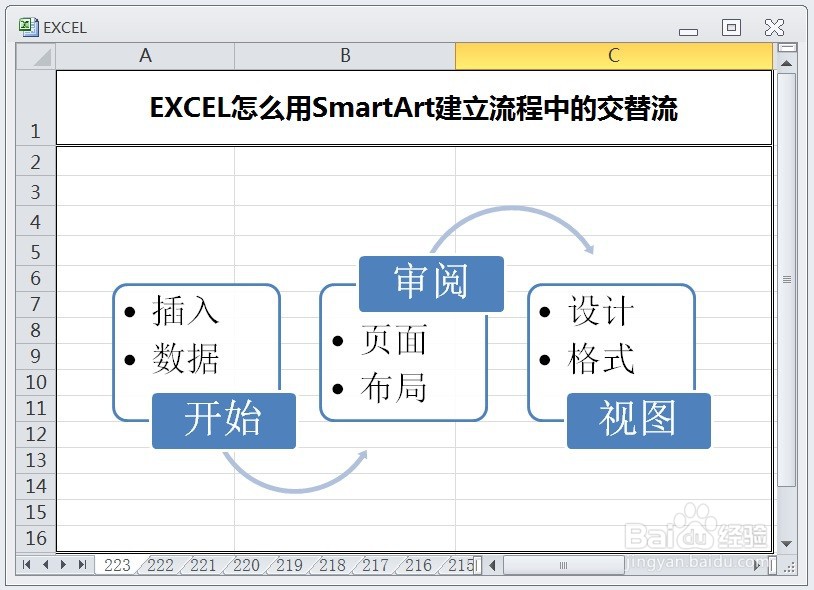Go to first sheet tab navigation arrow
This screenshot has height=590, width=814.
[26, 565]
